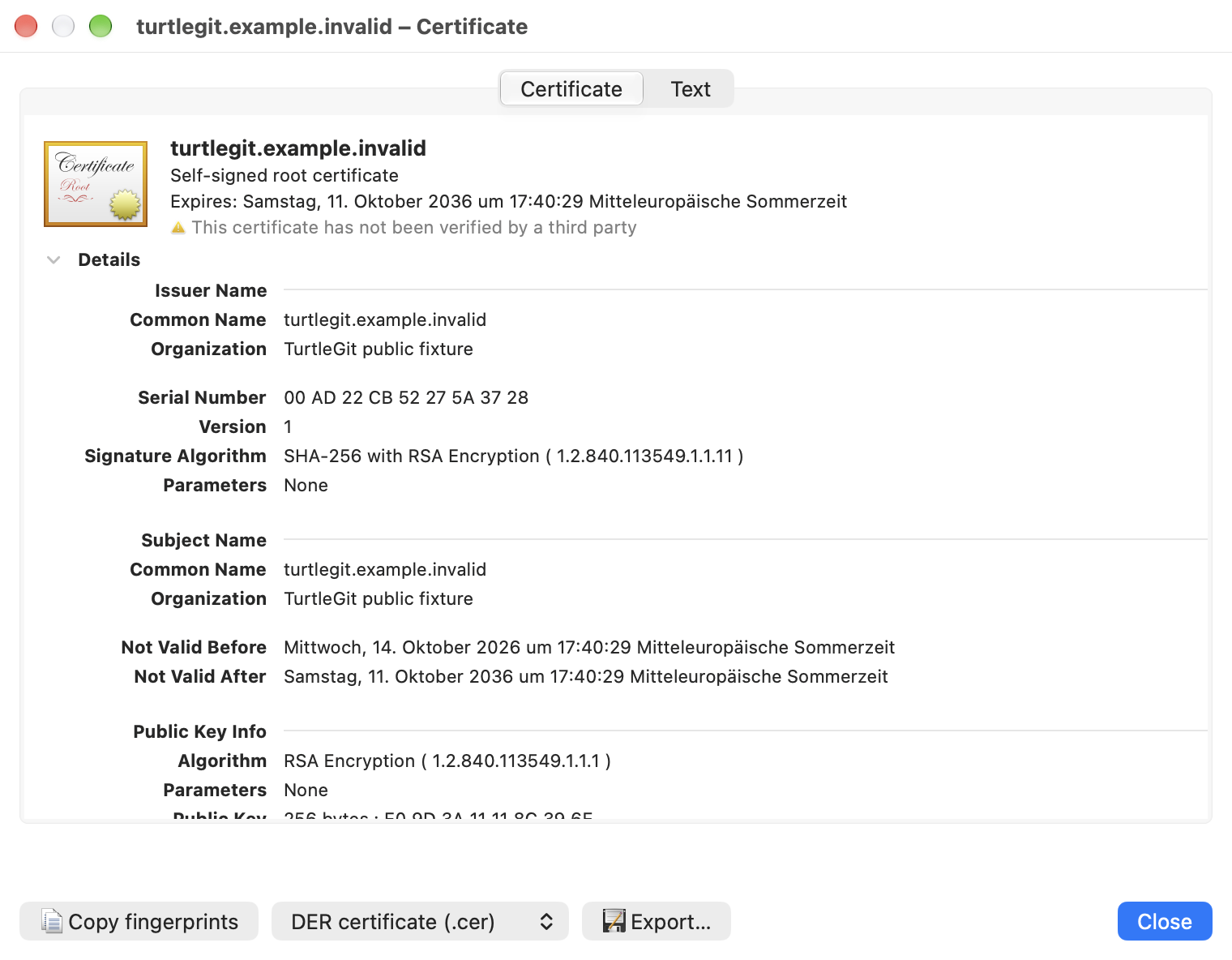
Task: Open the DER certificate (.cer) format dropdown
Action: (420, 921)
